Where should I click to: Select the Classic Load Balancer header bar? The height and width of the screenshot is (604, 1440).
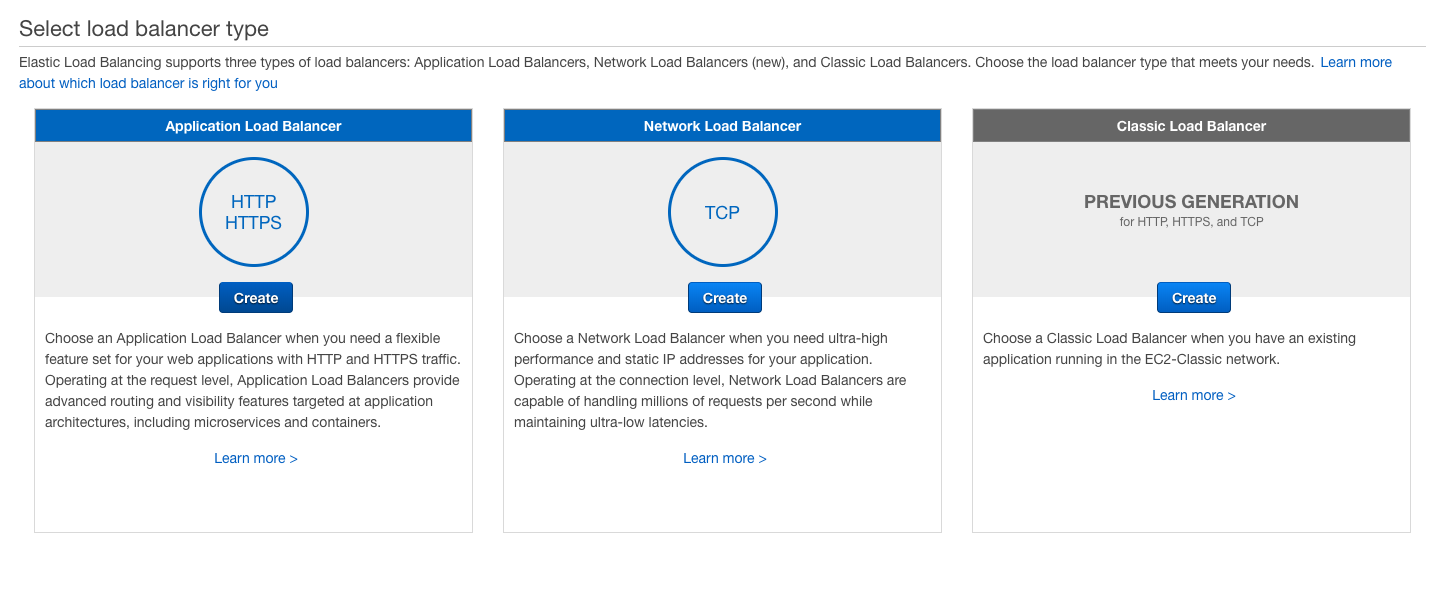coord(1191,125)
